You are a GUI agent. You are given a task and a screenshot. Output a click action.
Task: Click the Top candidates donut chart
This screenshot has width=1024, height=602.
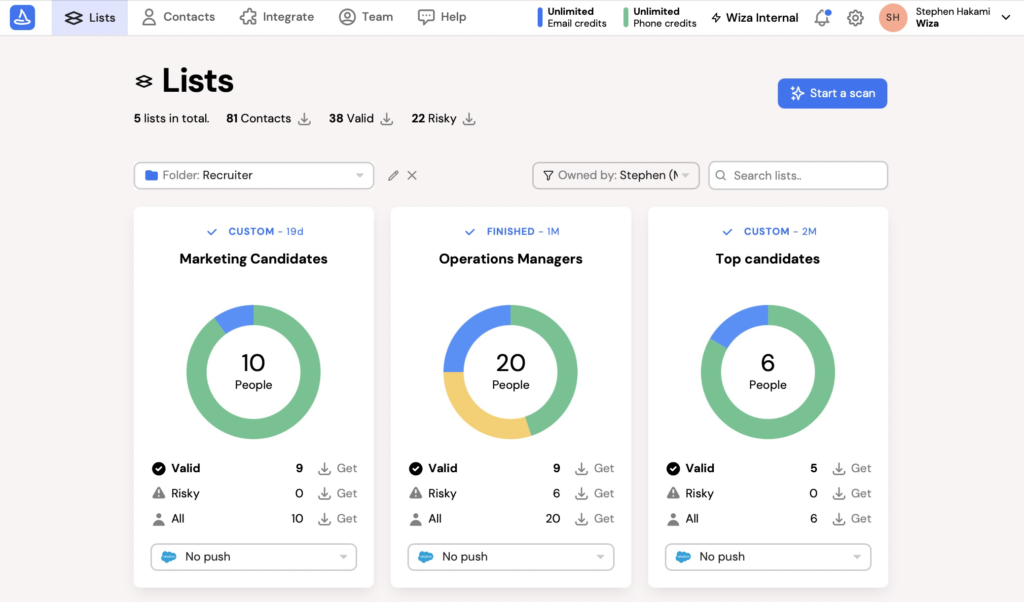coord(767,372)
